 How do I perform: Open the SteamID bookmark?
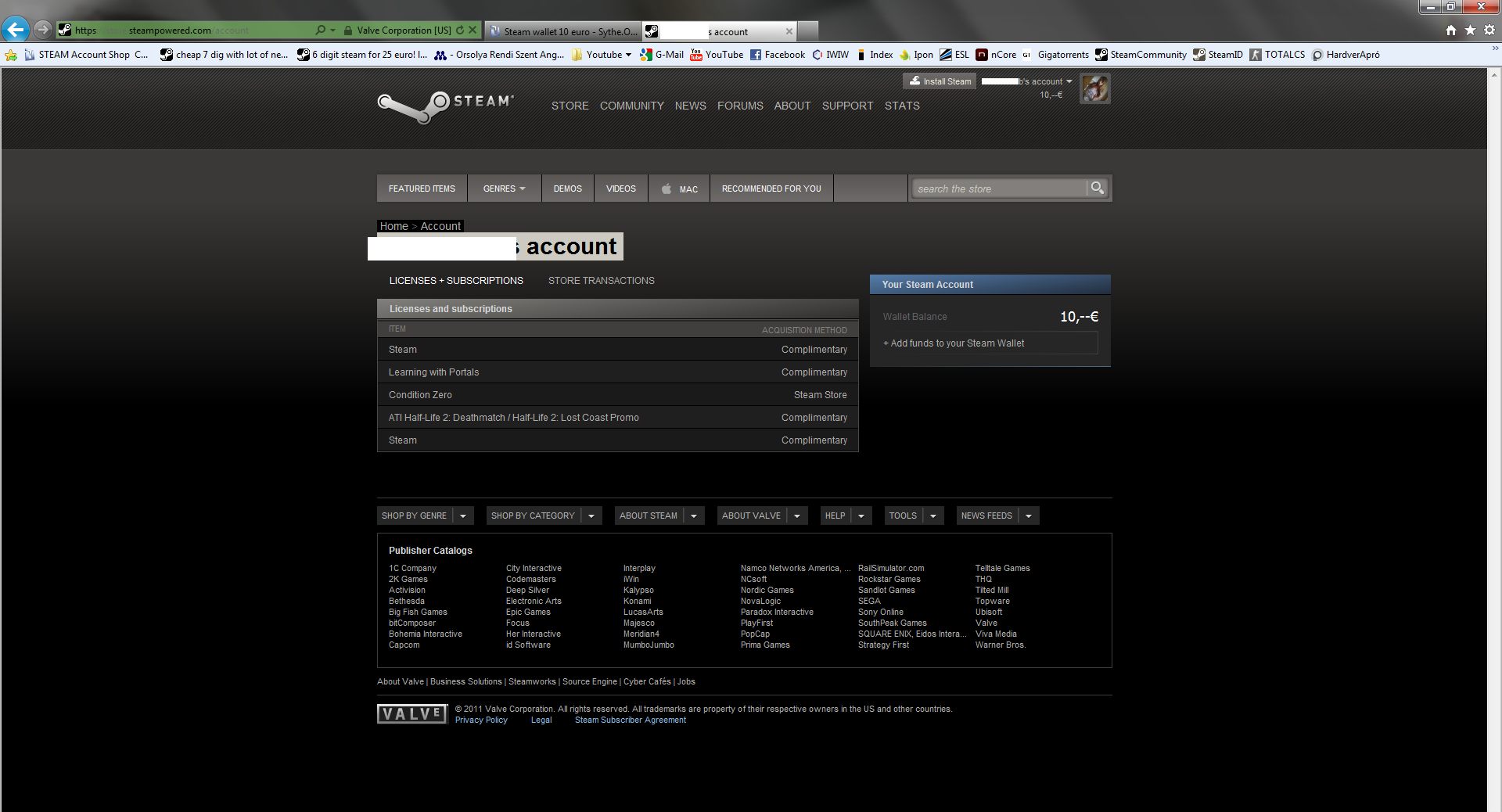click(x=1217, y=55)
